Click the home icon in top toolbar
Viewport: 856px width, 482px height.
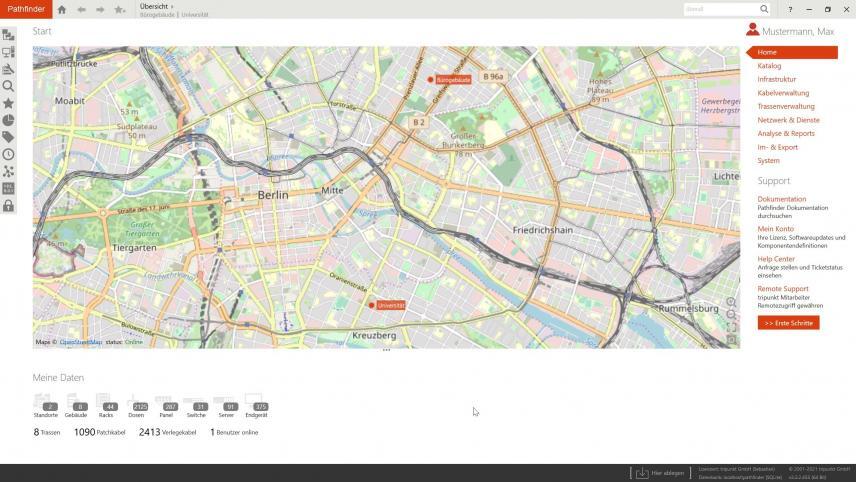62,10
